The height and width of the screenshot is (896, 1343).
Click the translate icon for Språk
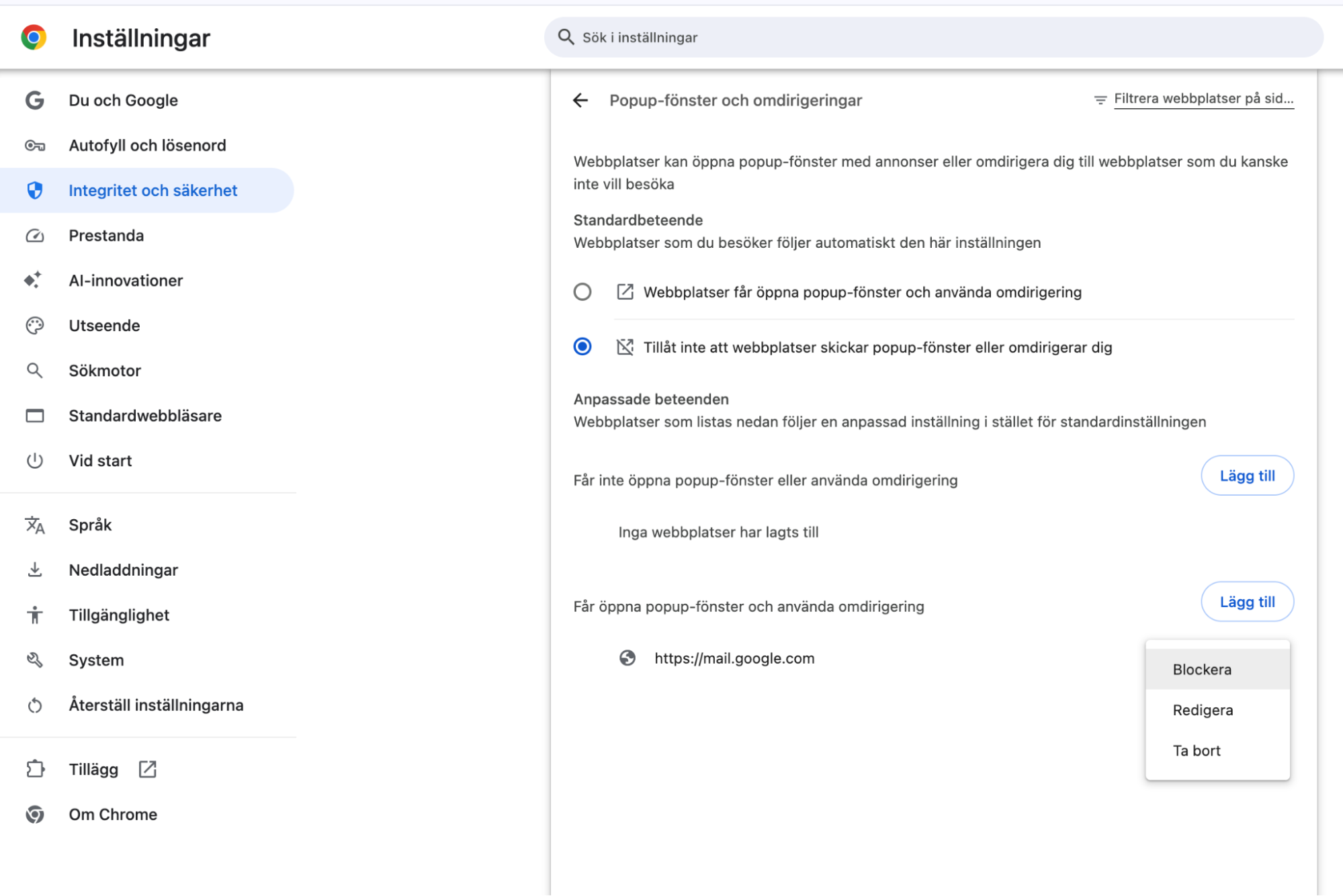(35, 525)
